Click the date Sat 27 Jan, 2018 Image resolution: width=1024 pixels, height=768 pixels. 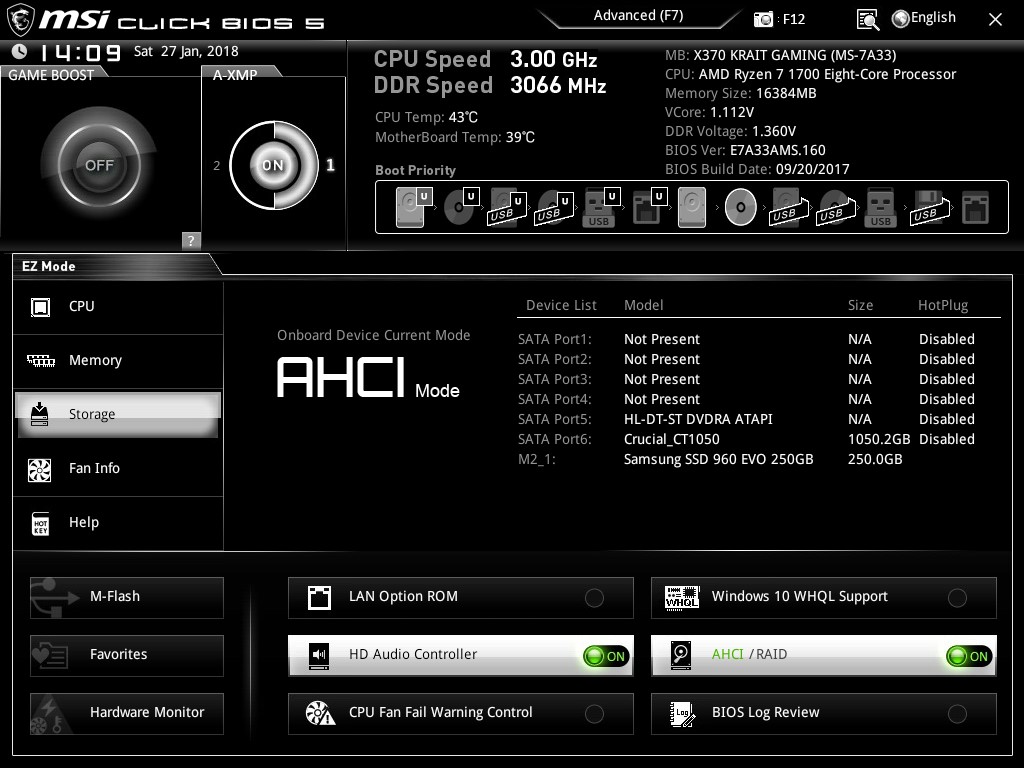(186, 52)
